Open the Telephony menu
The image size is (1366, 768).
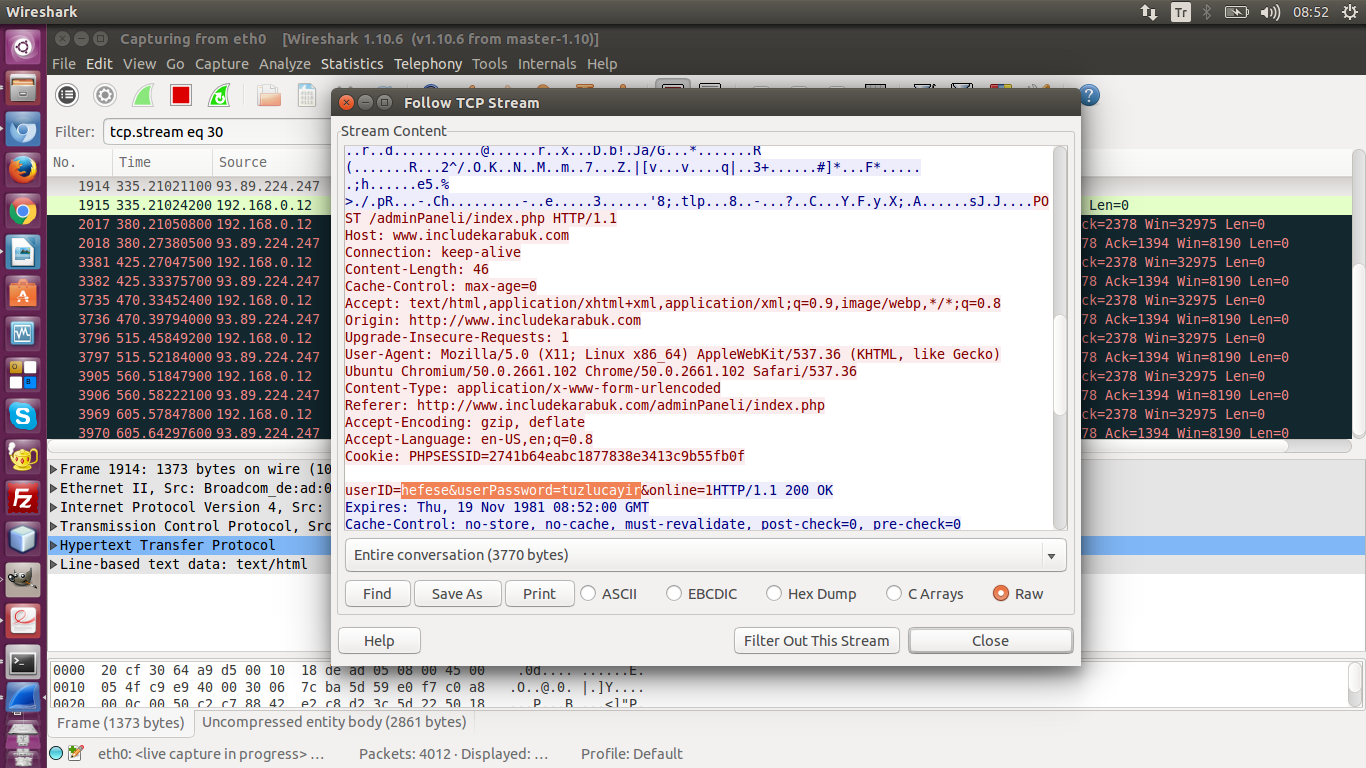(x=428, y=63)
